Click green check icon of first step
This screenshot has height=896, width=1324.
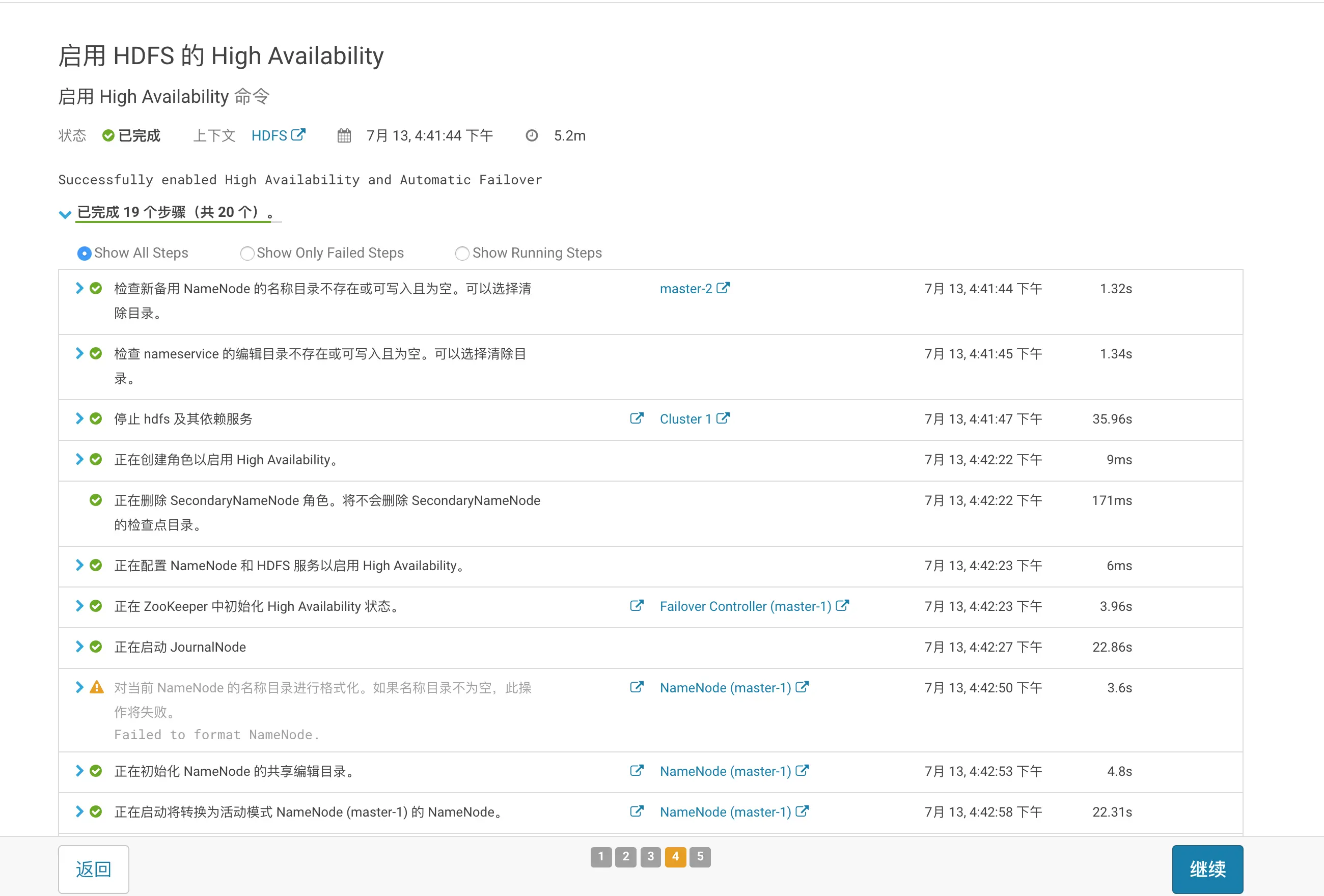point(96,288)
